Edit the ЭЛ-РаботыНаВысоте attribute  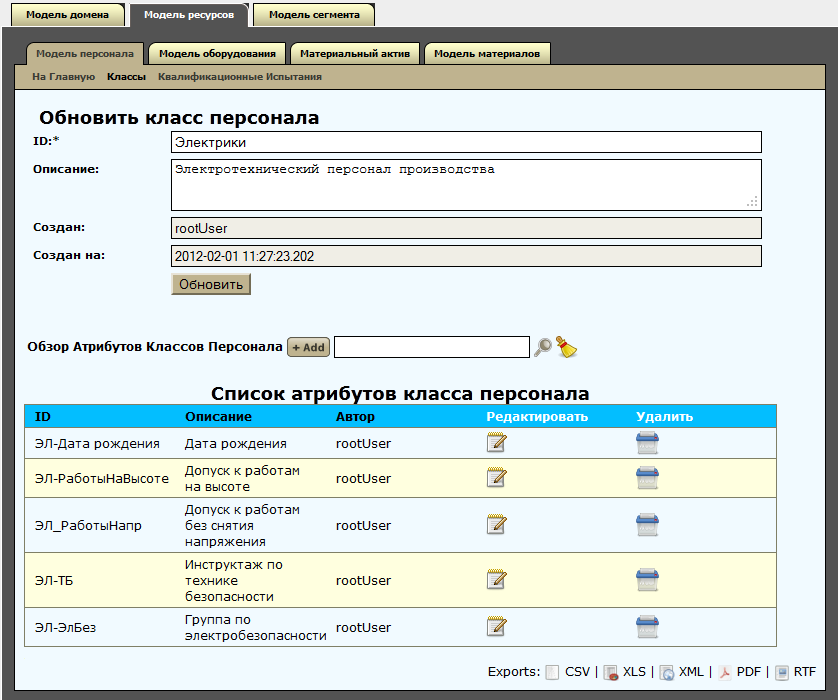[x=496, y=478]
